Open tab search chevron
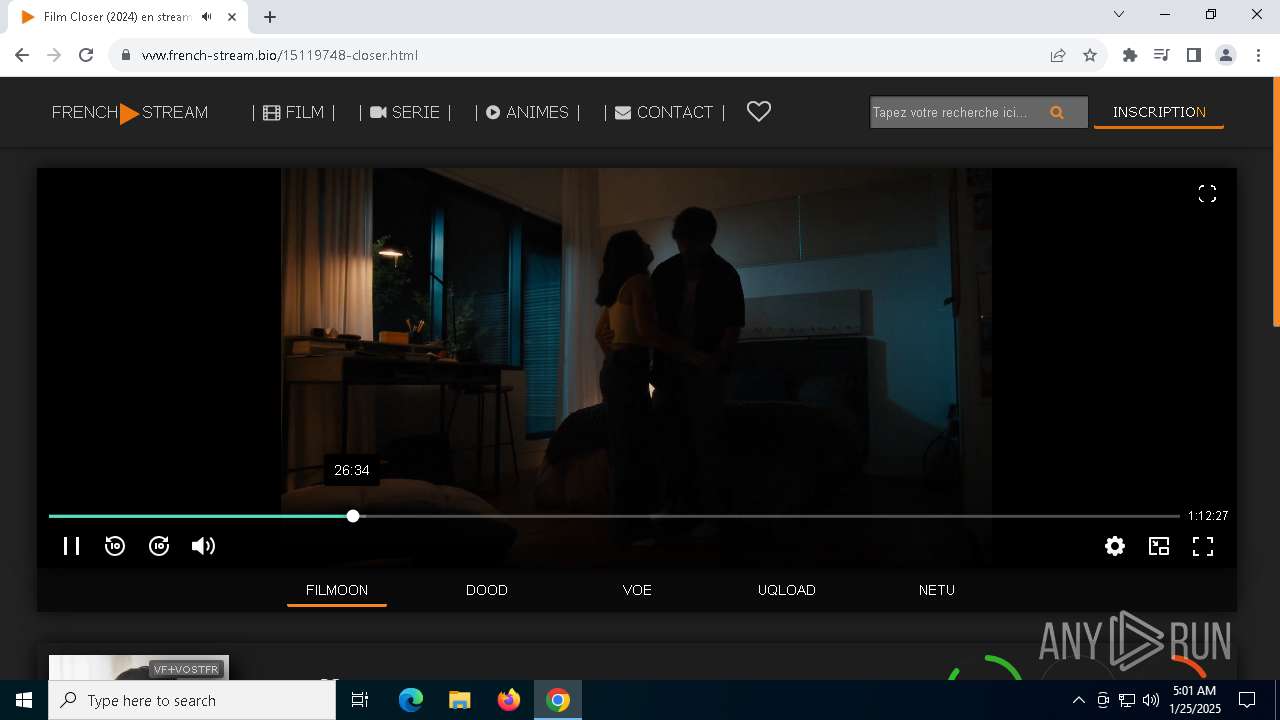This screenshot has height=720, width=1280. pyautogui.click(x=1119, y=14)
